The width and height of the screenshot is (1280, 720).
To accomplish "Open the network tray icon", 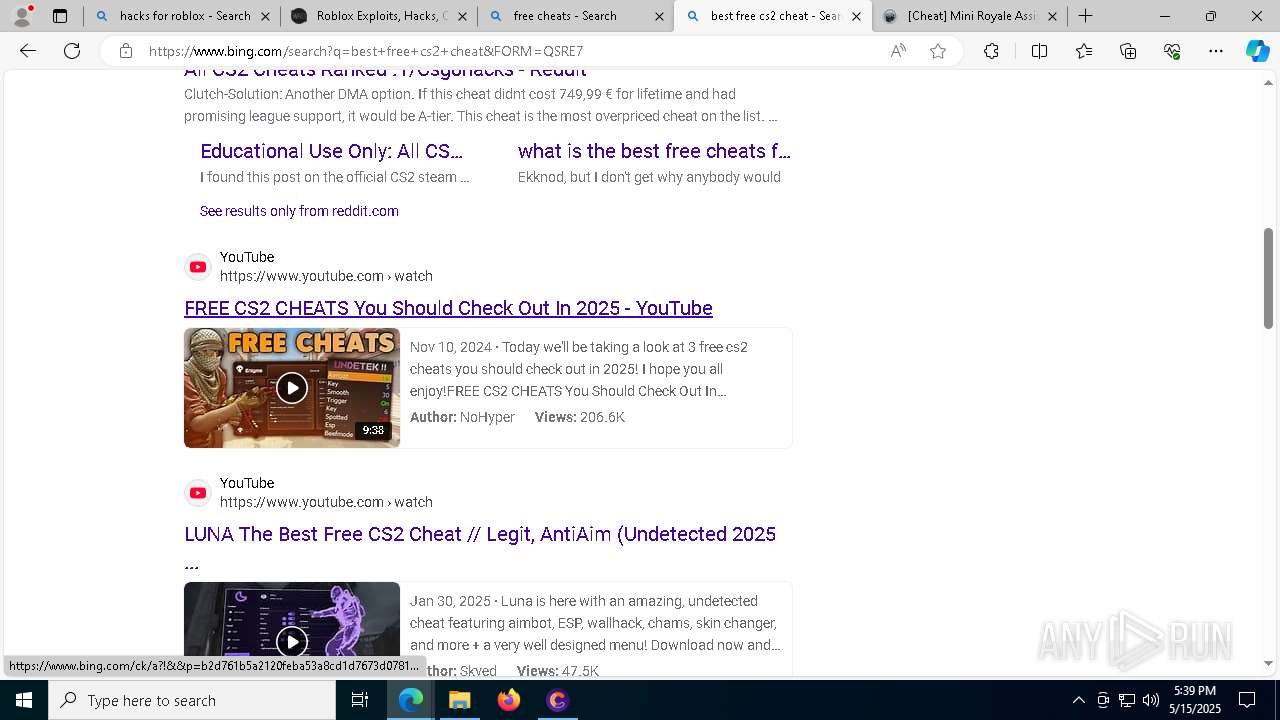I will click(x=1127, y=700).
